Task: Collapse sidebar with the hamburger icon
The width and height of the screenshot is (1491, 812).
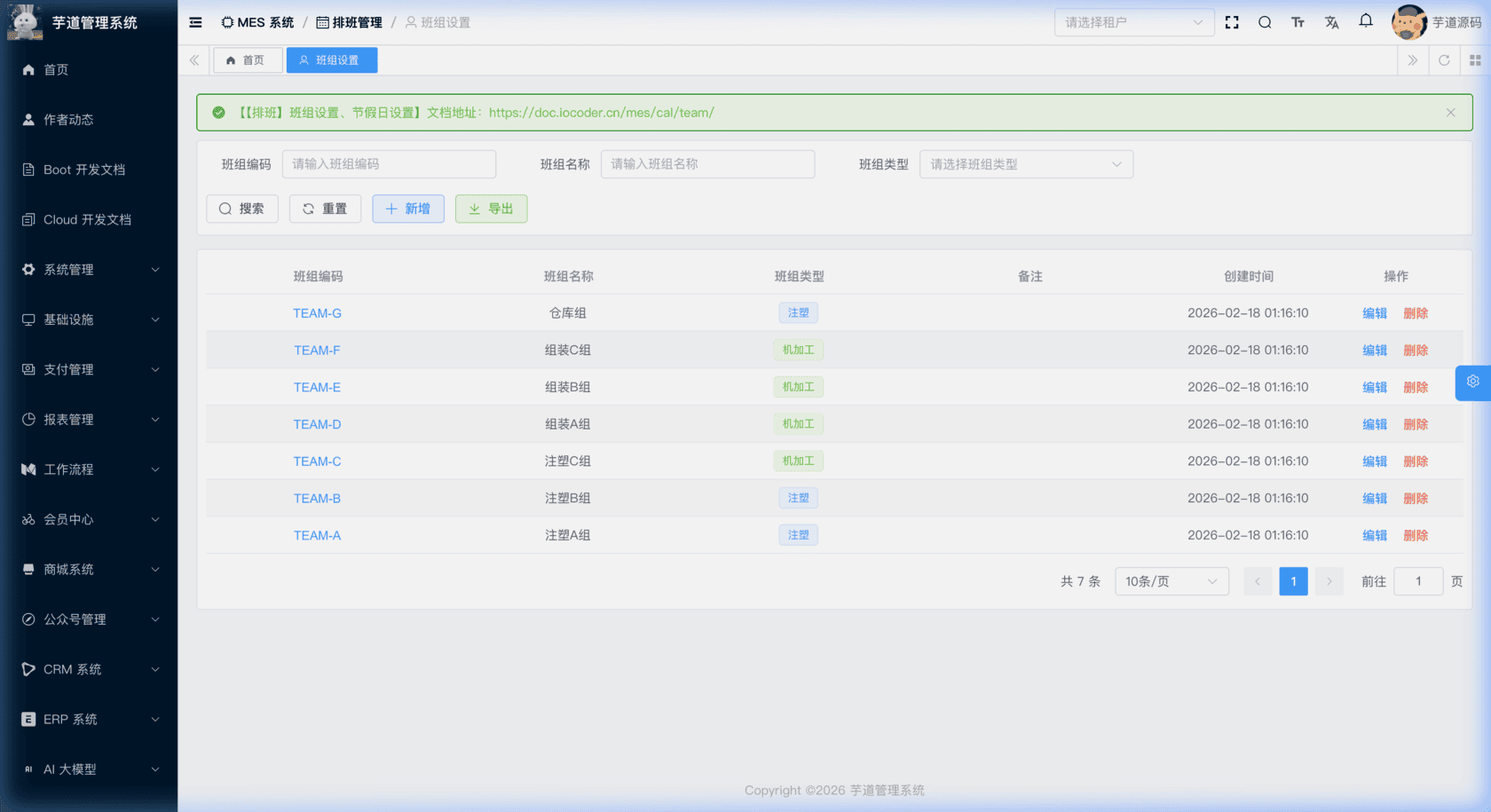Action: click(195, 22)
